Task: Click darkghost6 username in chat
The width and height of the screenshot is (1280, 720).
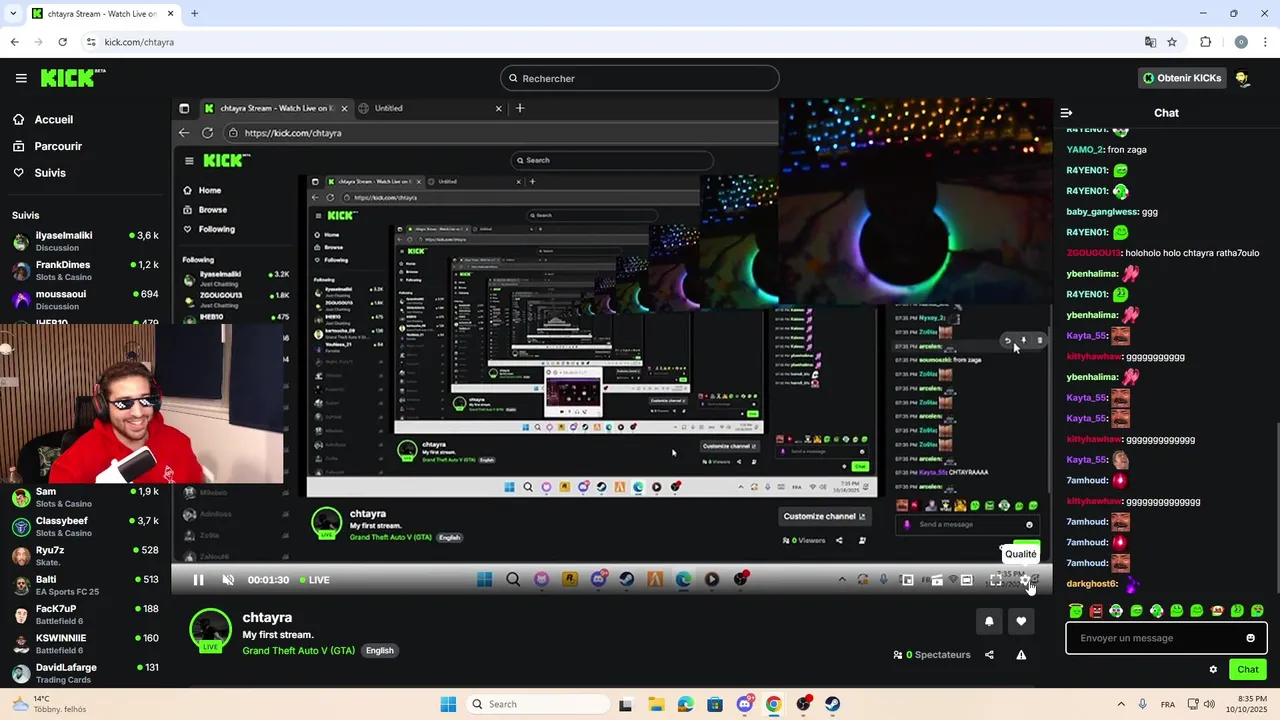Action: tap(1092, 584)
